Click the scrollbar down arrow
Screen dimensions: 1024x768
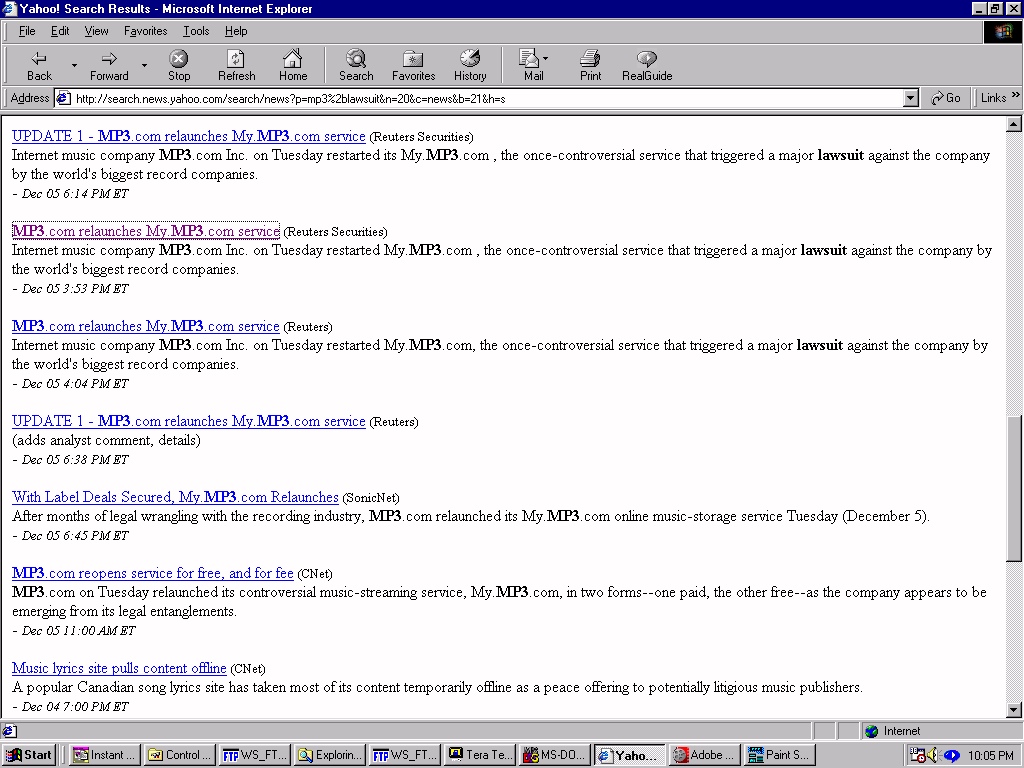pyautogui.click(x=1014, y=710)
